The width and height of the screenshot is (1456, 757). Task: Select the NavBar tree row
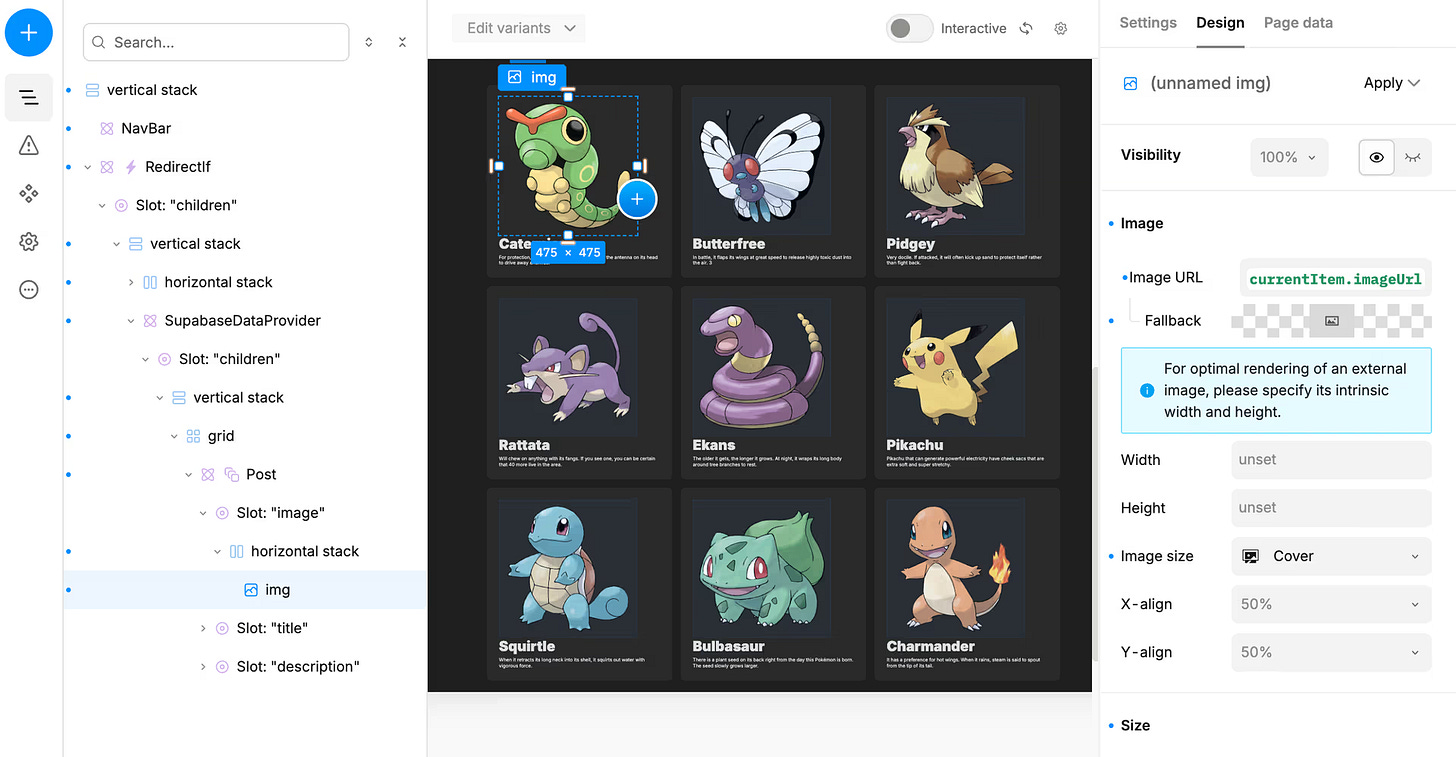tap(245, 128)
